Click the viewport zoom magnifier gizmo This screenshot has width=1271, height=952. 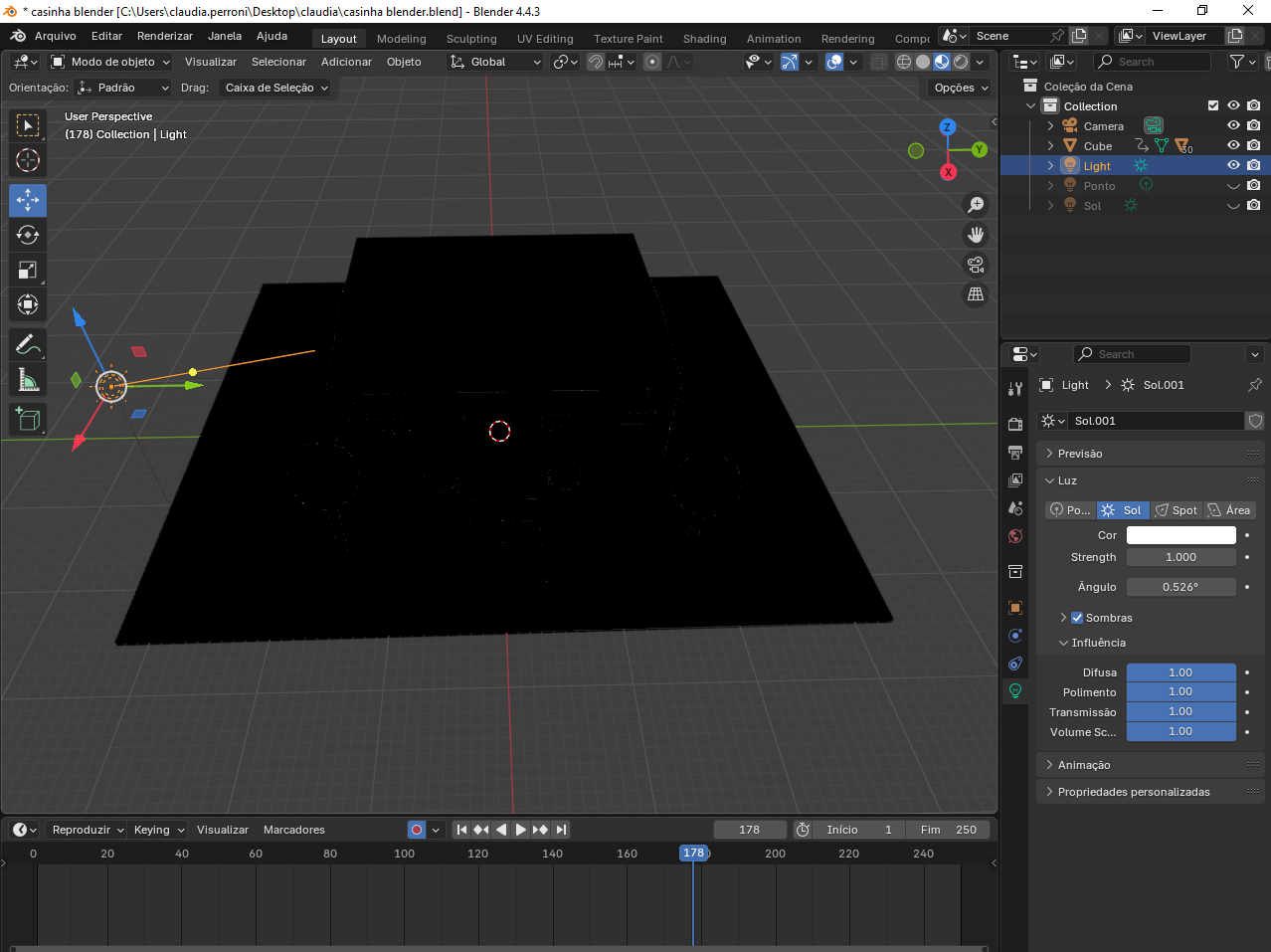click(x=976, y=205)
